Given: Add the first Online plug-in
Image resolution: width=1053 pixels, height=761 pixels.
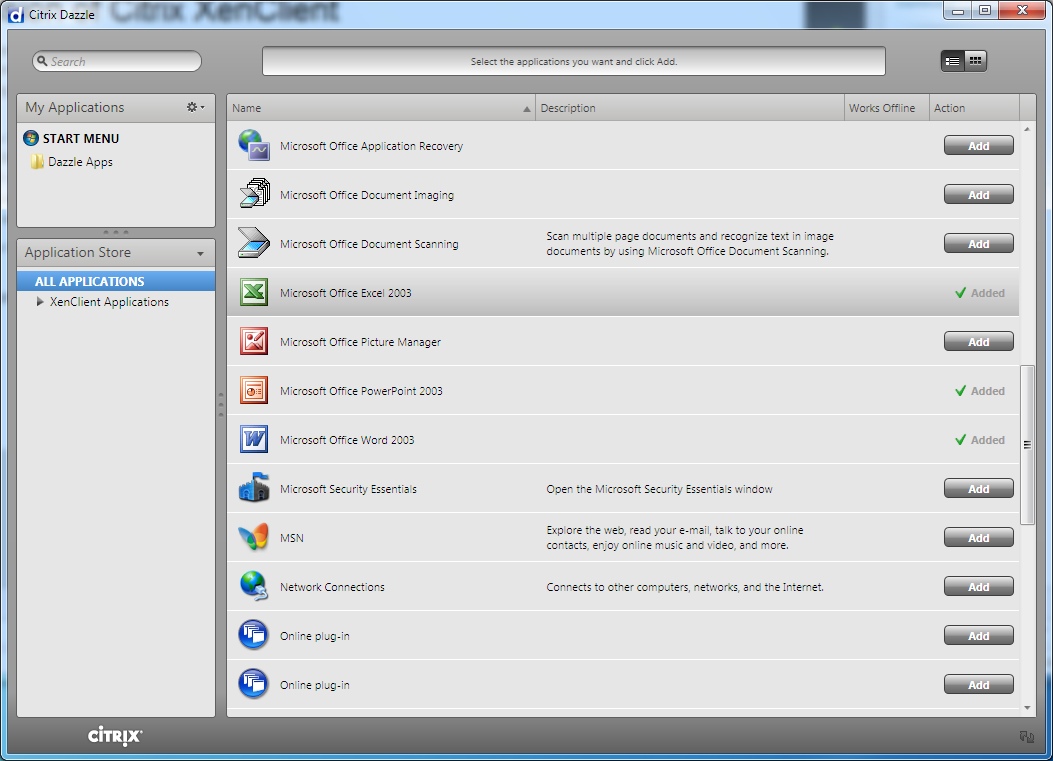Looking at the screenshot, I should (x=978, y=636).
